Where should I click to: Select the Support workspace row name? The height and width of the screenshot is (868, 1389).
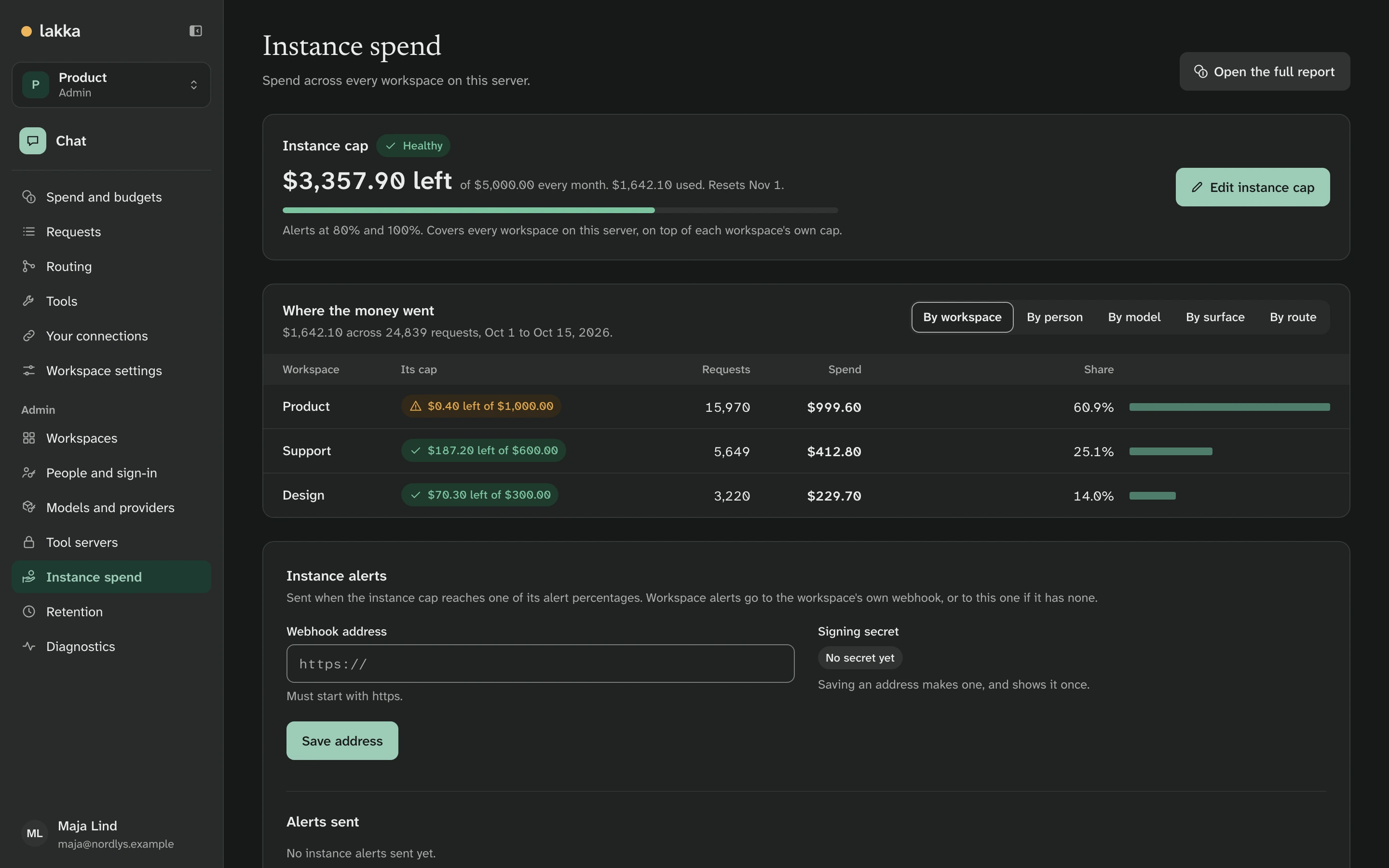(307, 451)
